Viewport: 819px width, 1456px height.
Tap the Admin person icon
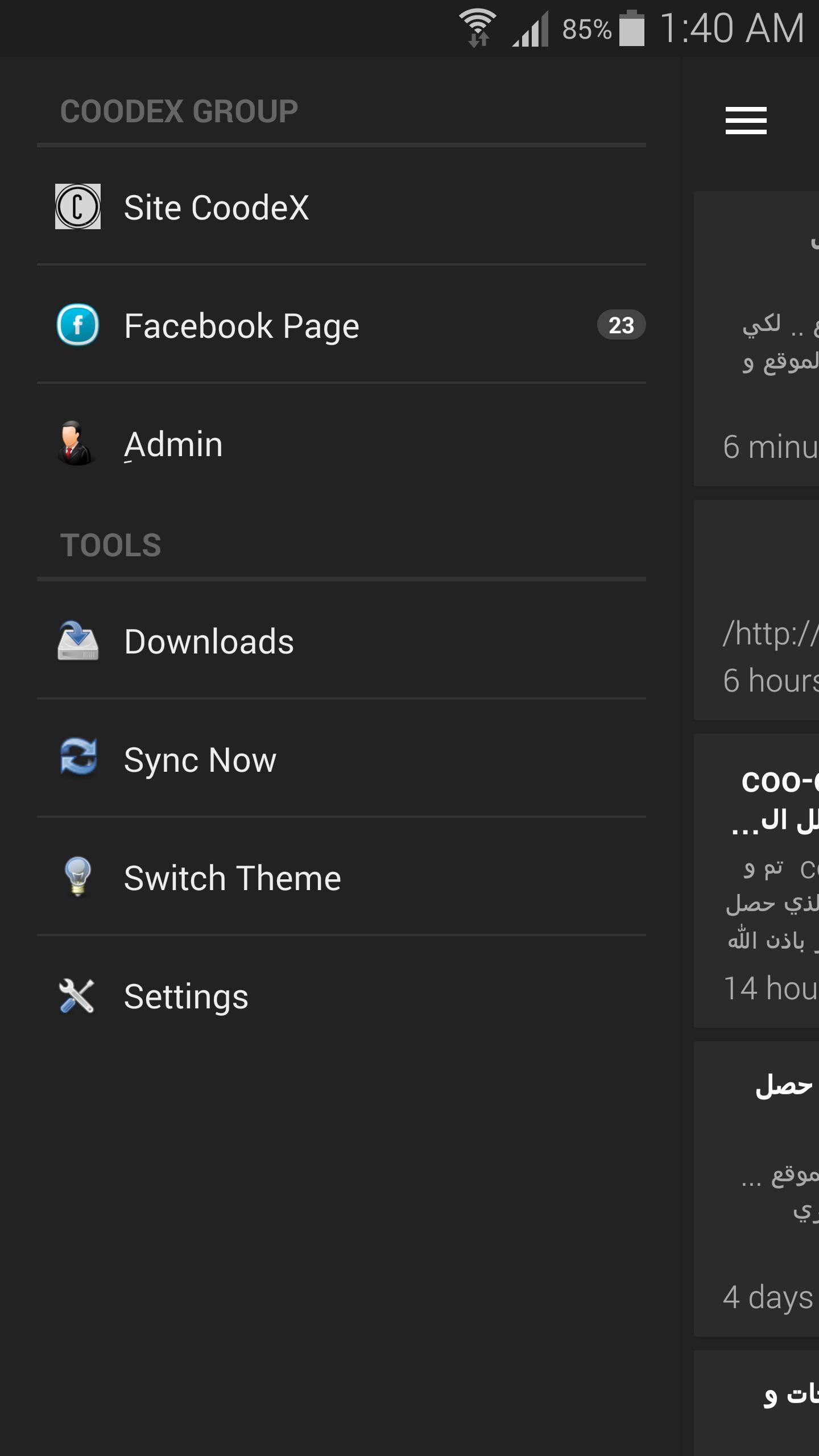76,444
